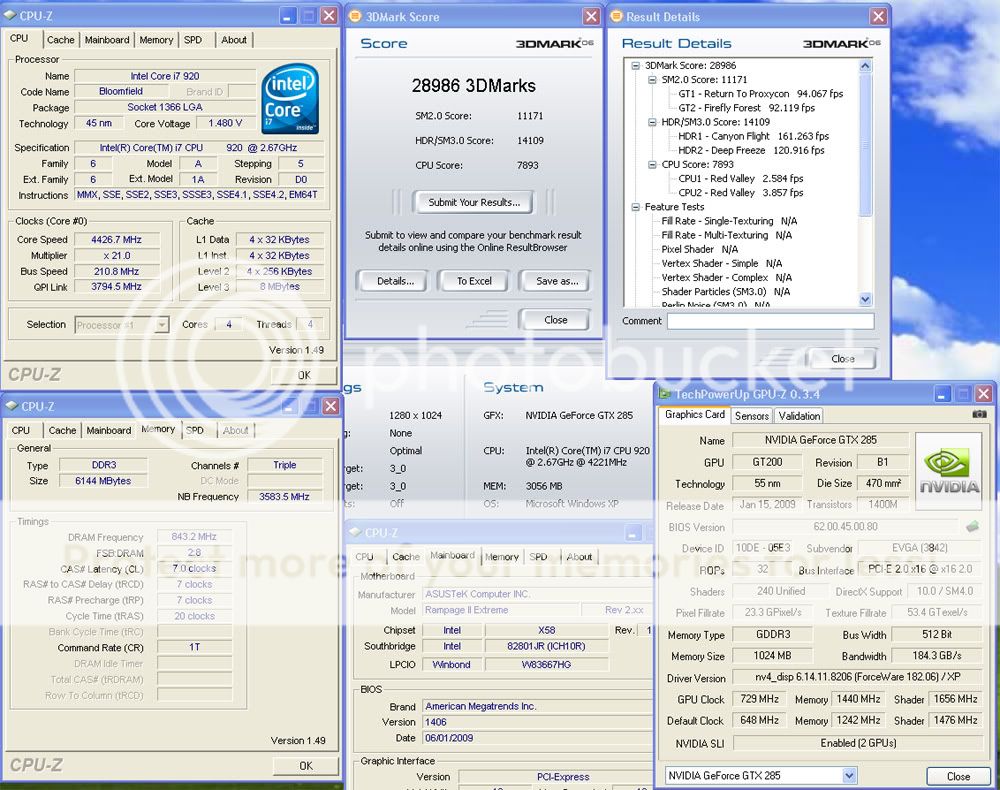
Task: Click the BIOS Version value 1406
Action: click(x=537, y=722)
